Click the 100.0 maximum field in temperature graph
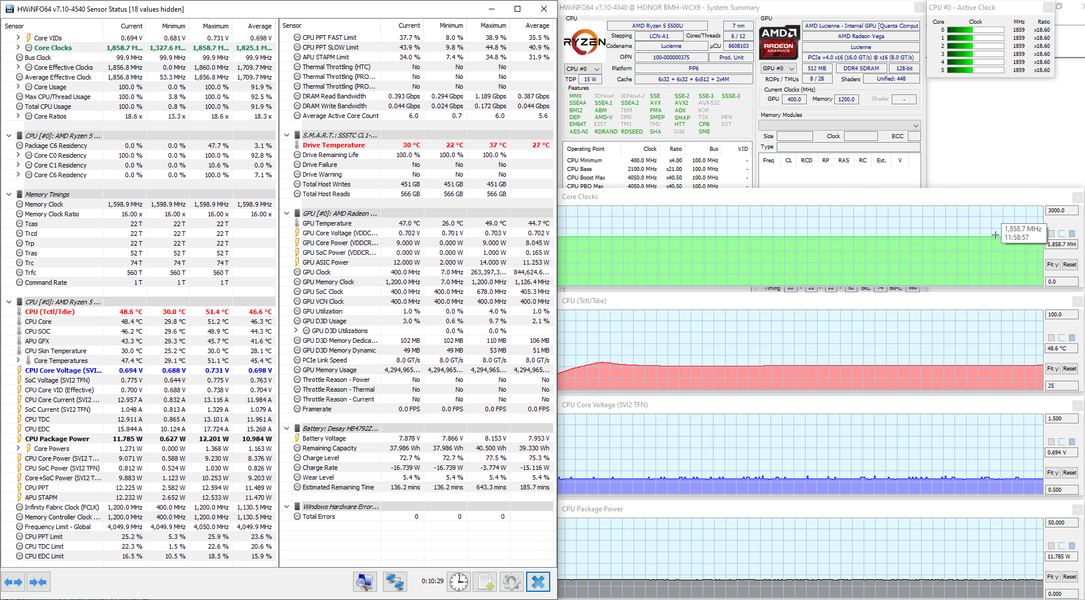Image resolution: width=1085 pixels, height=600 pixels. [x=1061, y=314]
